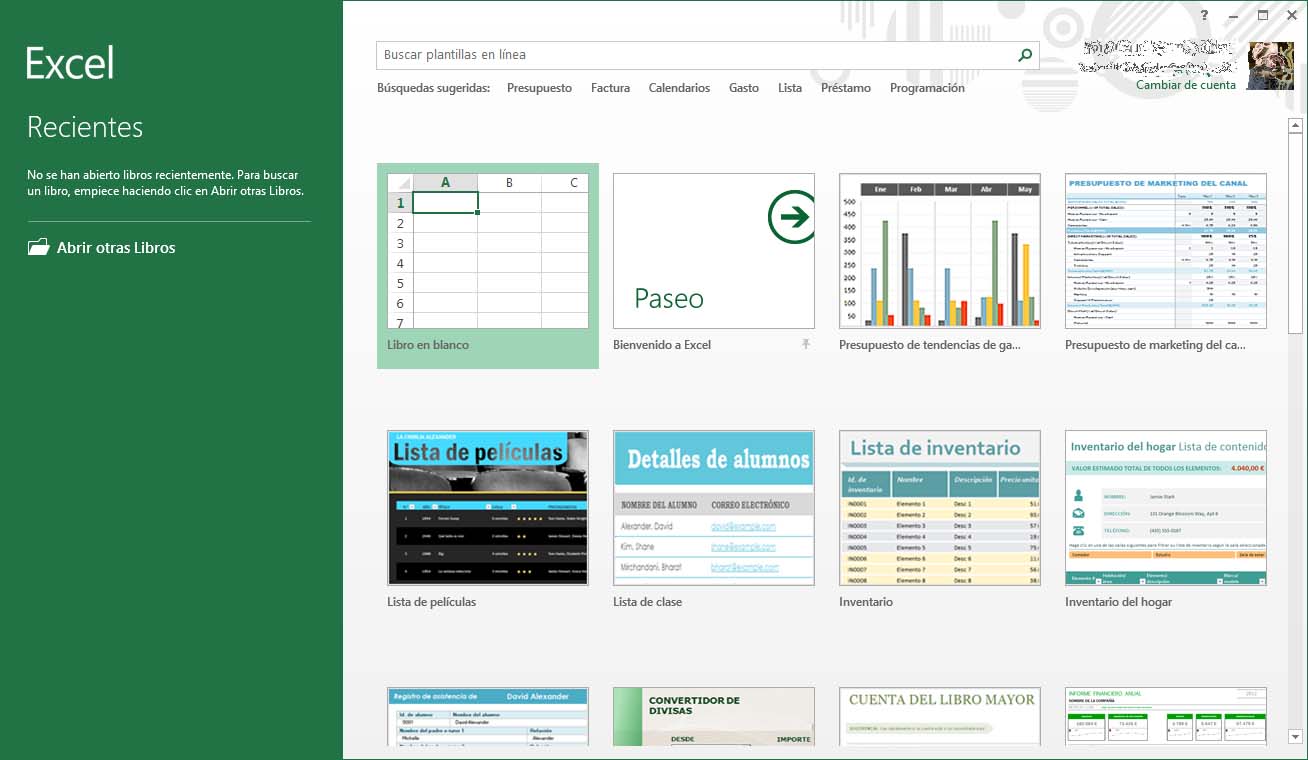This screenshot has width=1308, height=760.
Task: Click the search magnifier icon
Action: click(1025, 55)
